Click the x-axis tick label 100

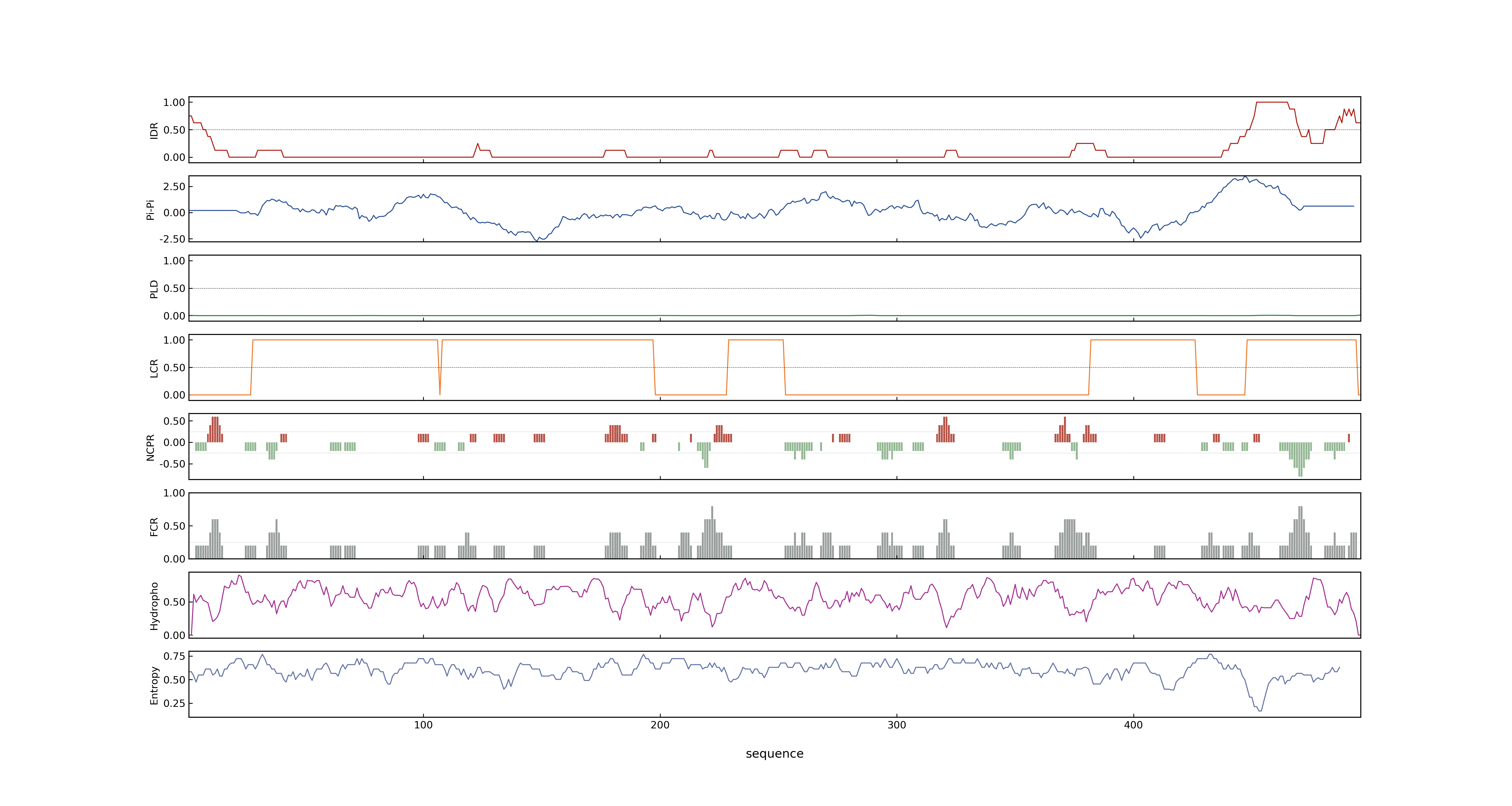click(423, 725)
